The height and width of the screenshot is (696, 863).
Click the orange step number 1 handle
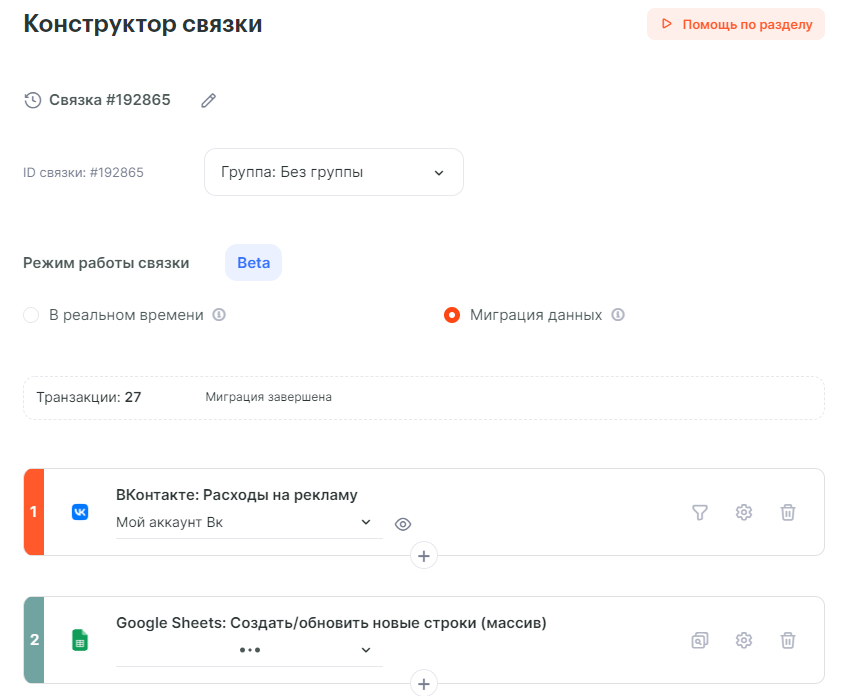(x=34, y=512)
